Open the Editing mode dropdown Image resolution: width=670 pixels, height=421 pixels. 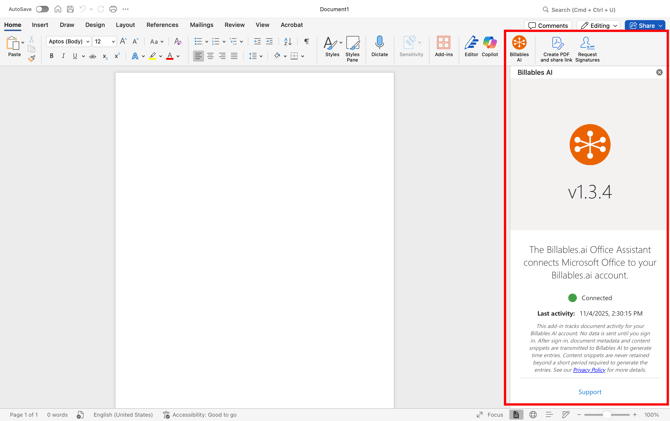pyautogui.click(x=599, y=25)
